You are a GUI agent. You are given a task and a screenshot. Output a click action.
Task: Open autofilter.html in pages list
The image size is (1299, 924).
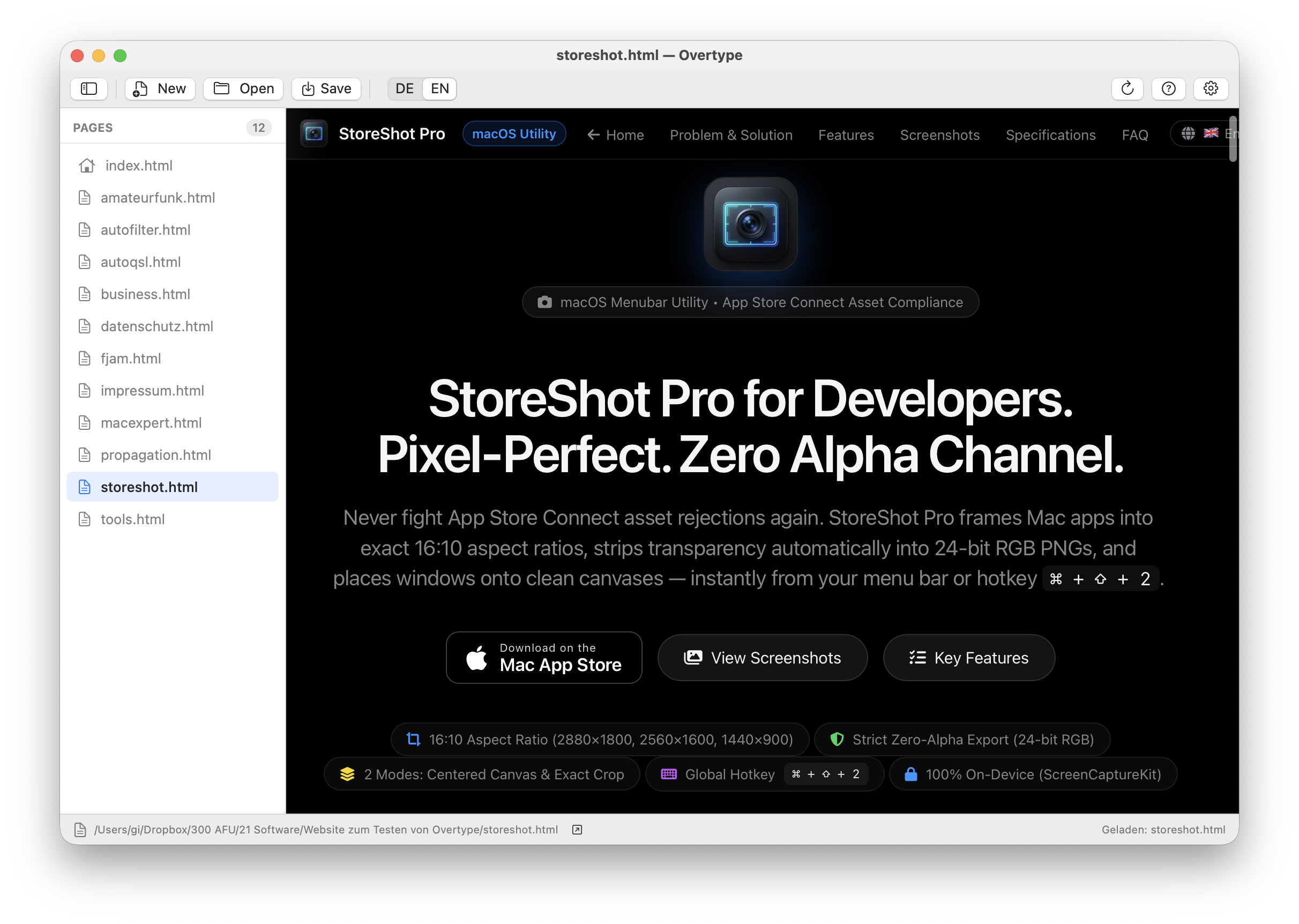pyautogui.click(x=173, y=230)
